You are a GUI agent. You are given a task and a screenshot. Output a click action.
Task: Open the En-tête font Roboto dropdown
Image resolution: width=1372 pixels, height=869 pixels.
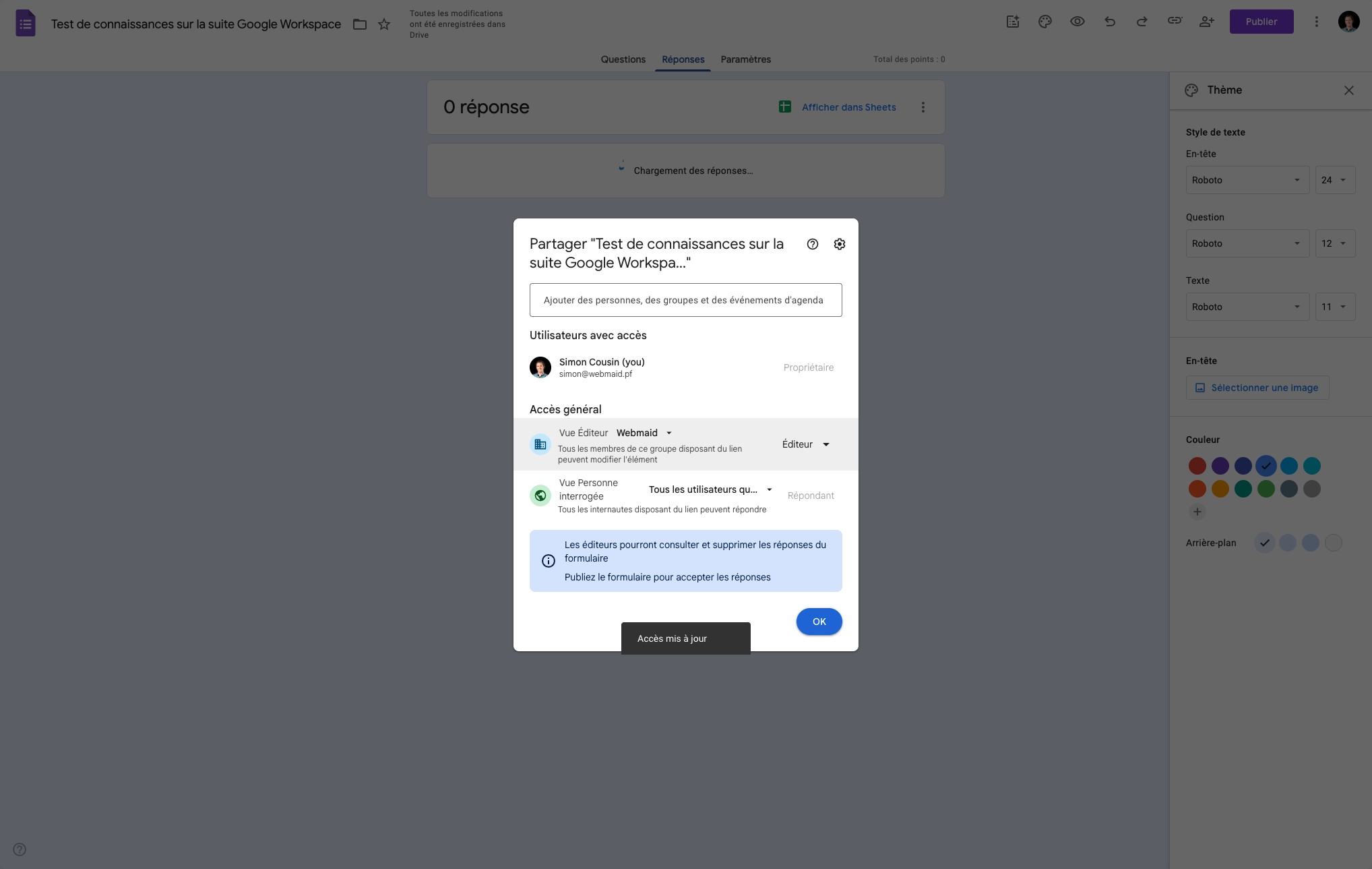[x=1247, y=180]
